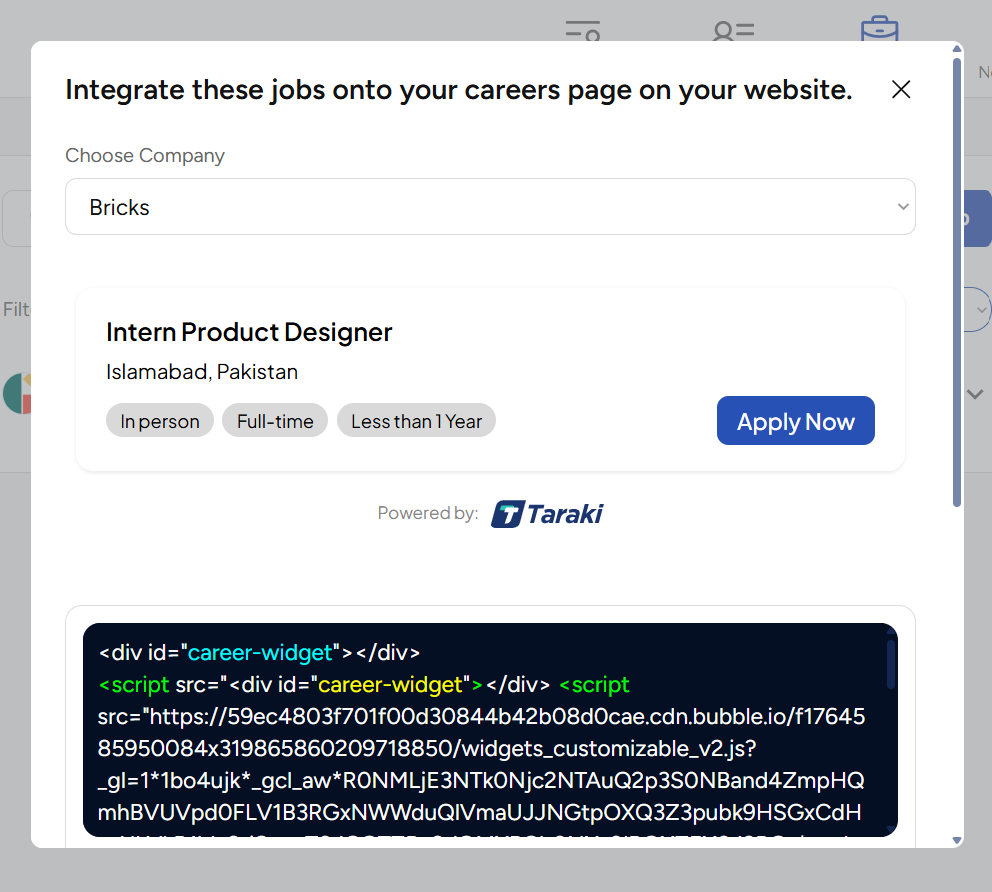Click the Full-time tag

[x=275, y=421]
